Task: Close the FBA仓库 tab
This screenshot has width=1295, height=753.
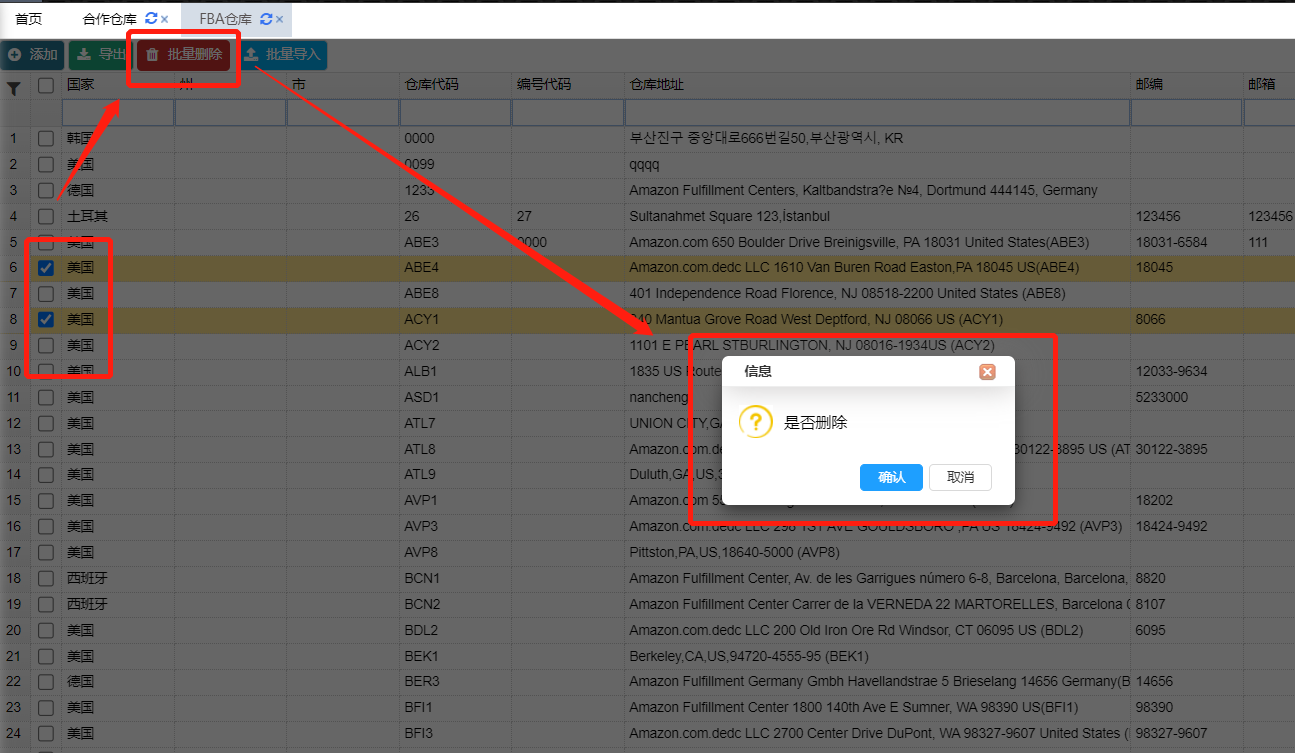Action: [x=279, y=19]
